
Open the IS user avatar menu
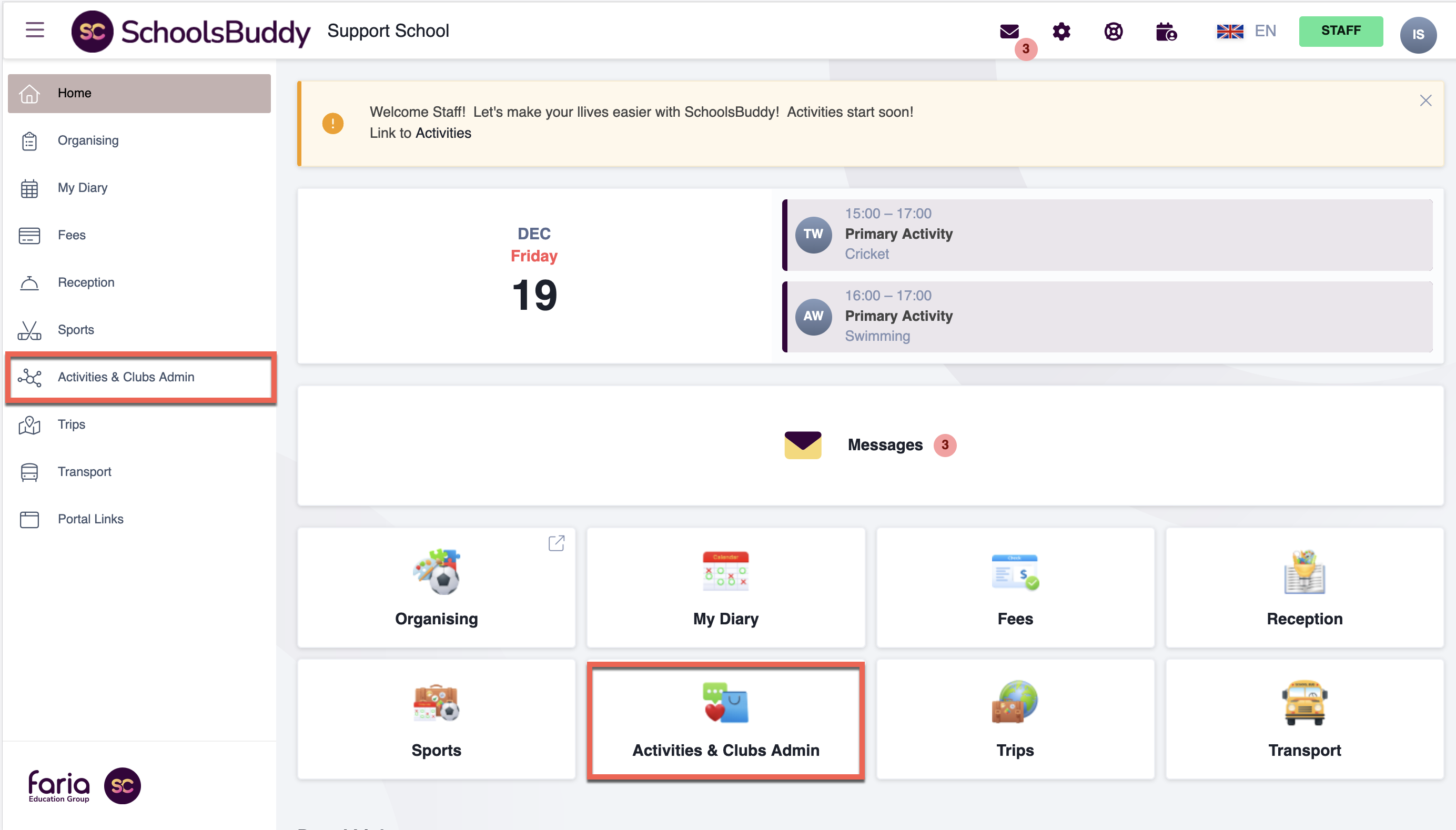pos(1417,34)
